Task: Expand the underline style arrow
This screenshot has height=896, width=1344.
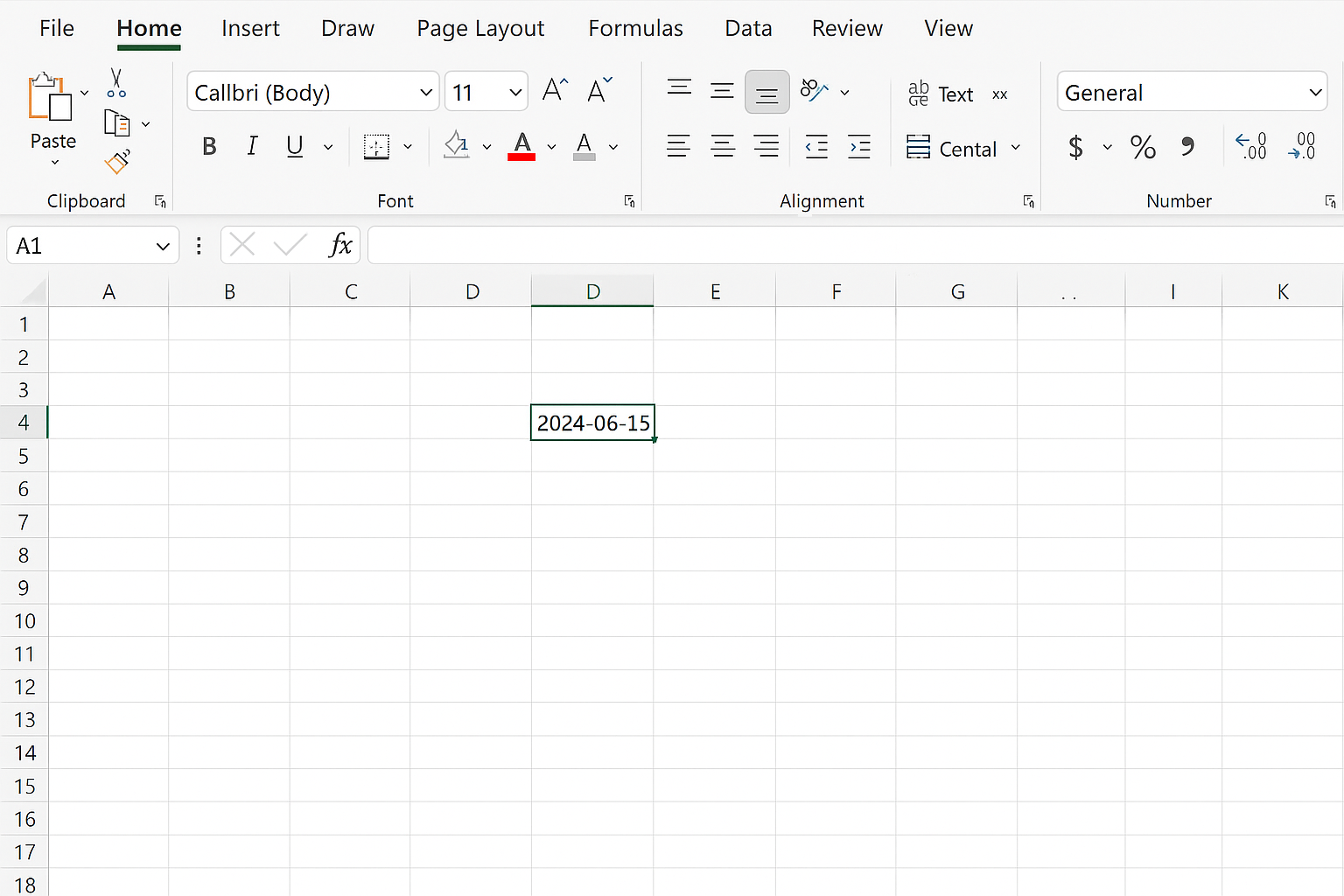Action: [x=328, y=147]
